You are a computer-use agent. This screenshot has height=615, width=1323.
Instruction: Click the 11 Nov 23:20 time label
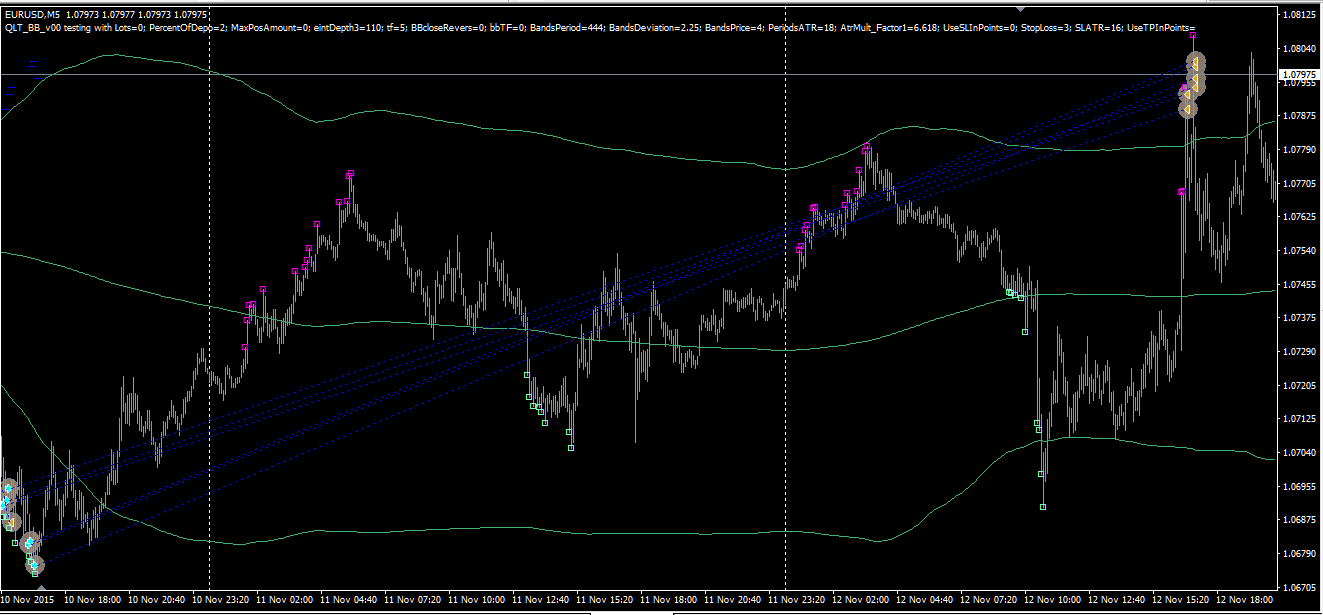pyautogui.click(x=798, y=600)
